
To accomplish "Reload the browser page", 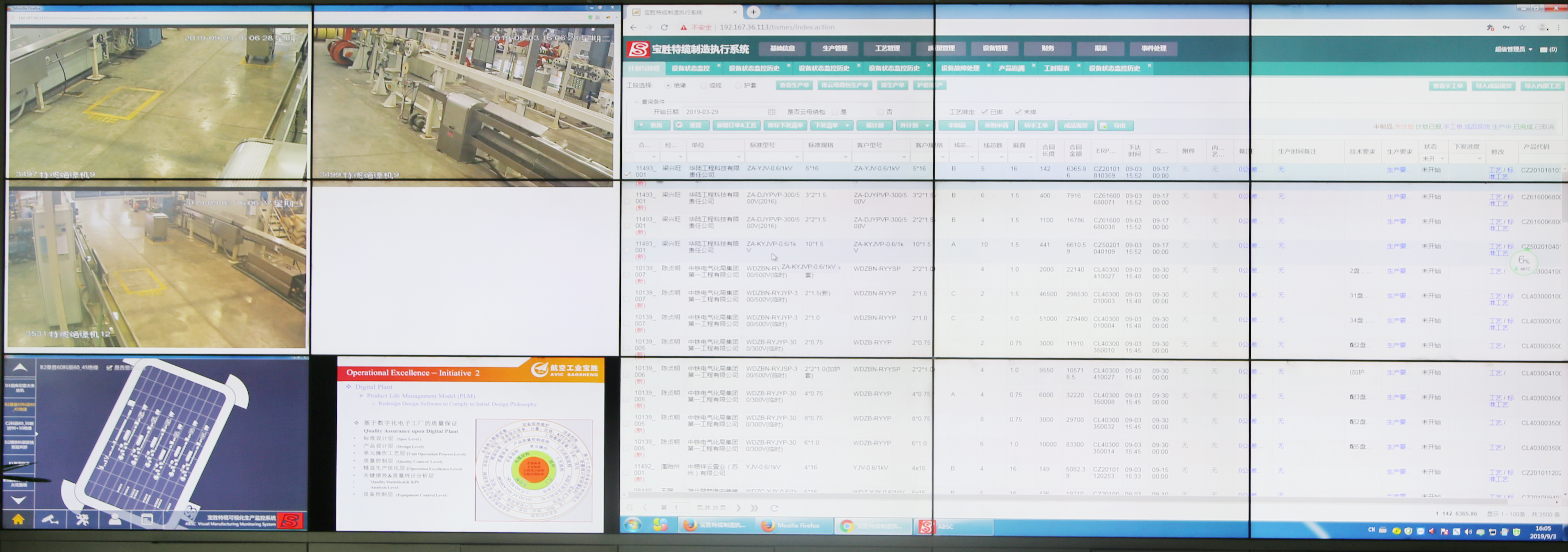I will point(664,28).
